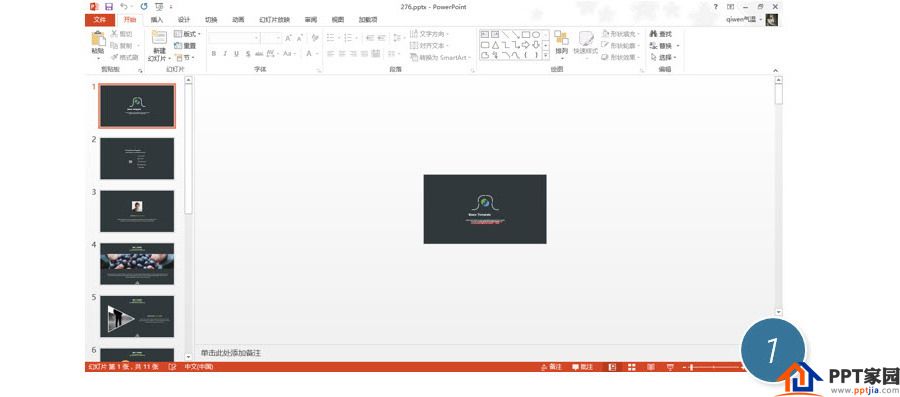Switch to the Transitions (切换) tab
Viewport: 900px width, 397px height.
(x=211, y=20)
